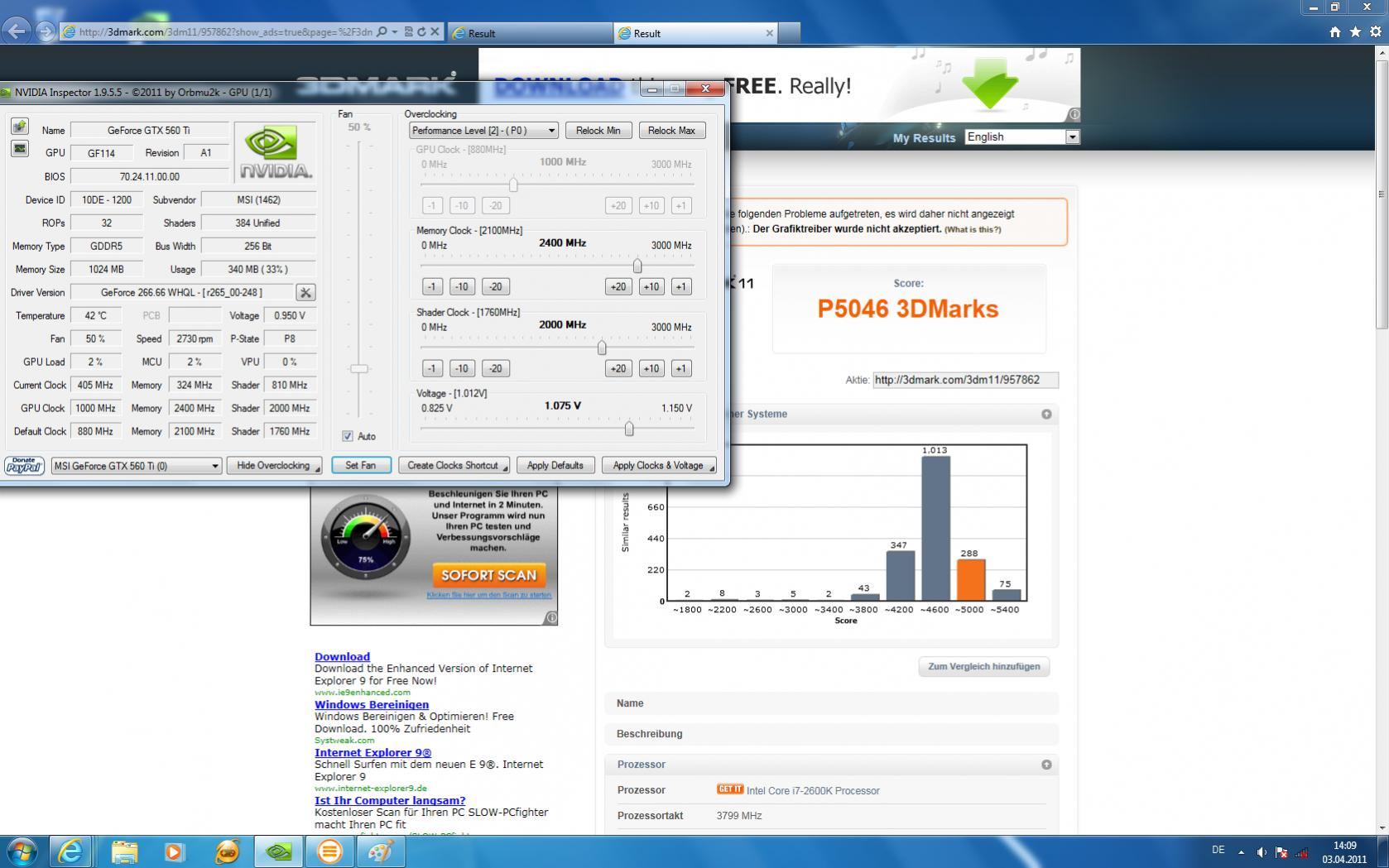Click Hide Overclocking button
This screenshot has height=868, width=1389.
pos(274,466)
